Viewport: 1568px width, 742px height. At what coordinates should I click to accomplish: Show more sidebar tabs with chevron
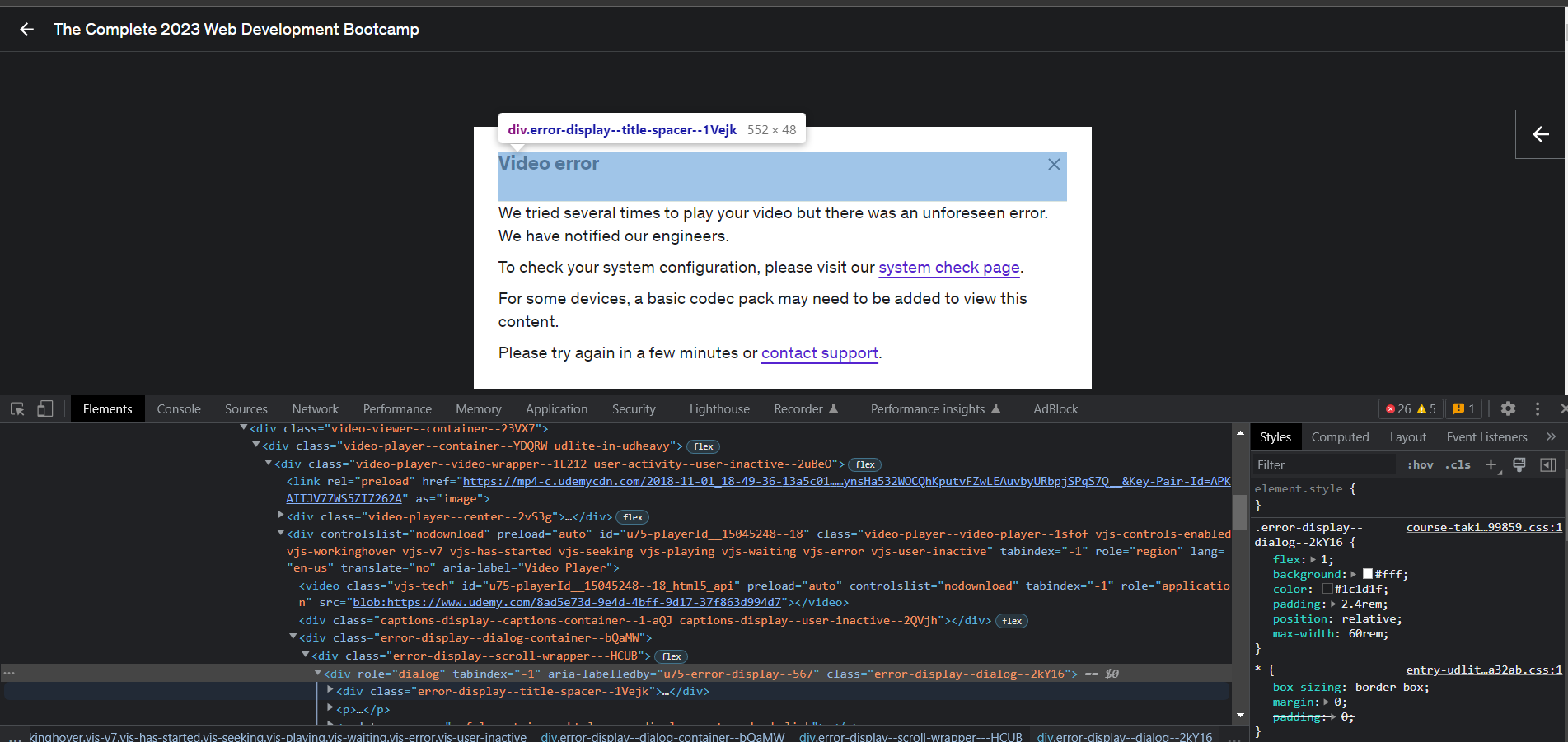click(1552, 437)
